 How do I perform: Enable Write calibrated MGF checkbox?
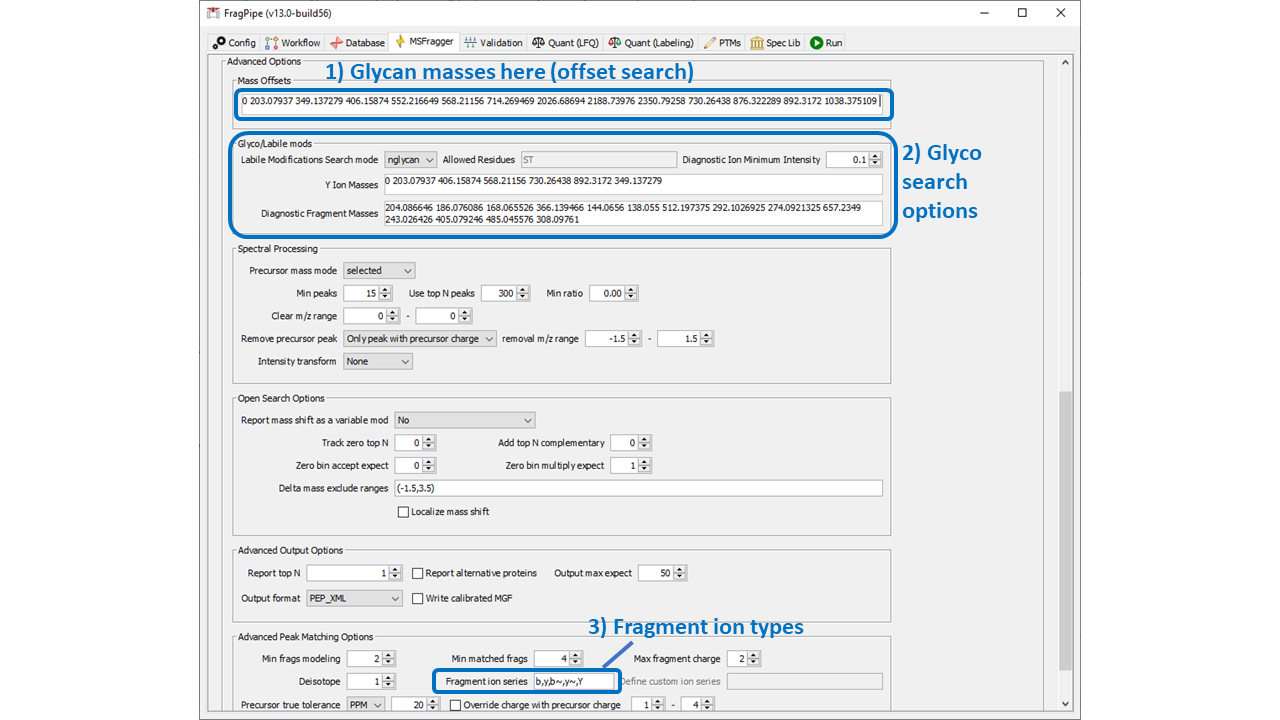point(418,598)
